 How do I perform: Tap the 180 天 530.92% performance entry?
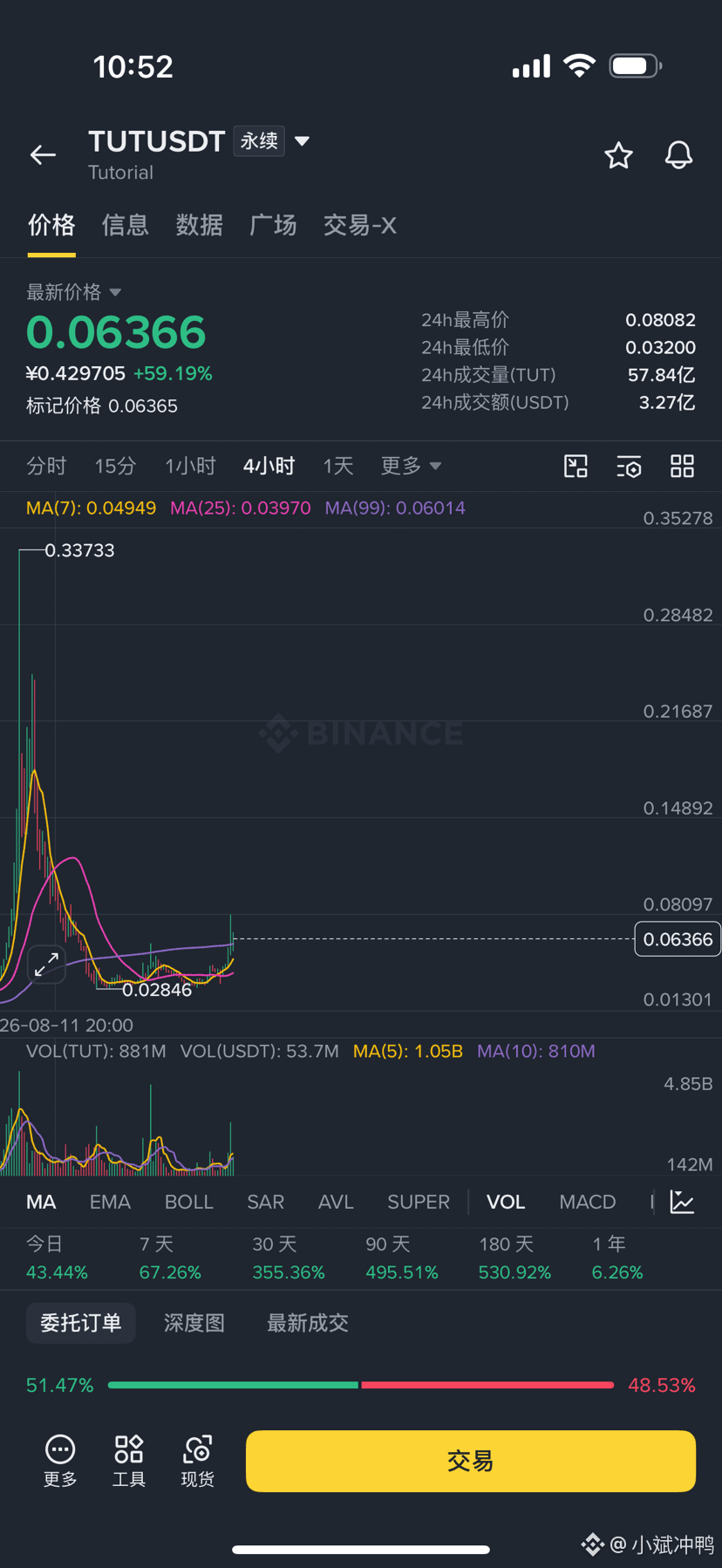coord(514,1258)
